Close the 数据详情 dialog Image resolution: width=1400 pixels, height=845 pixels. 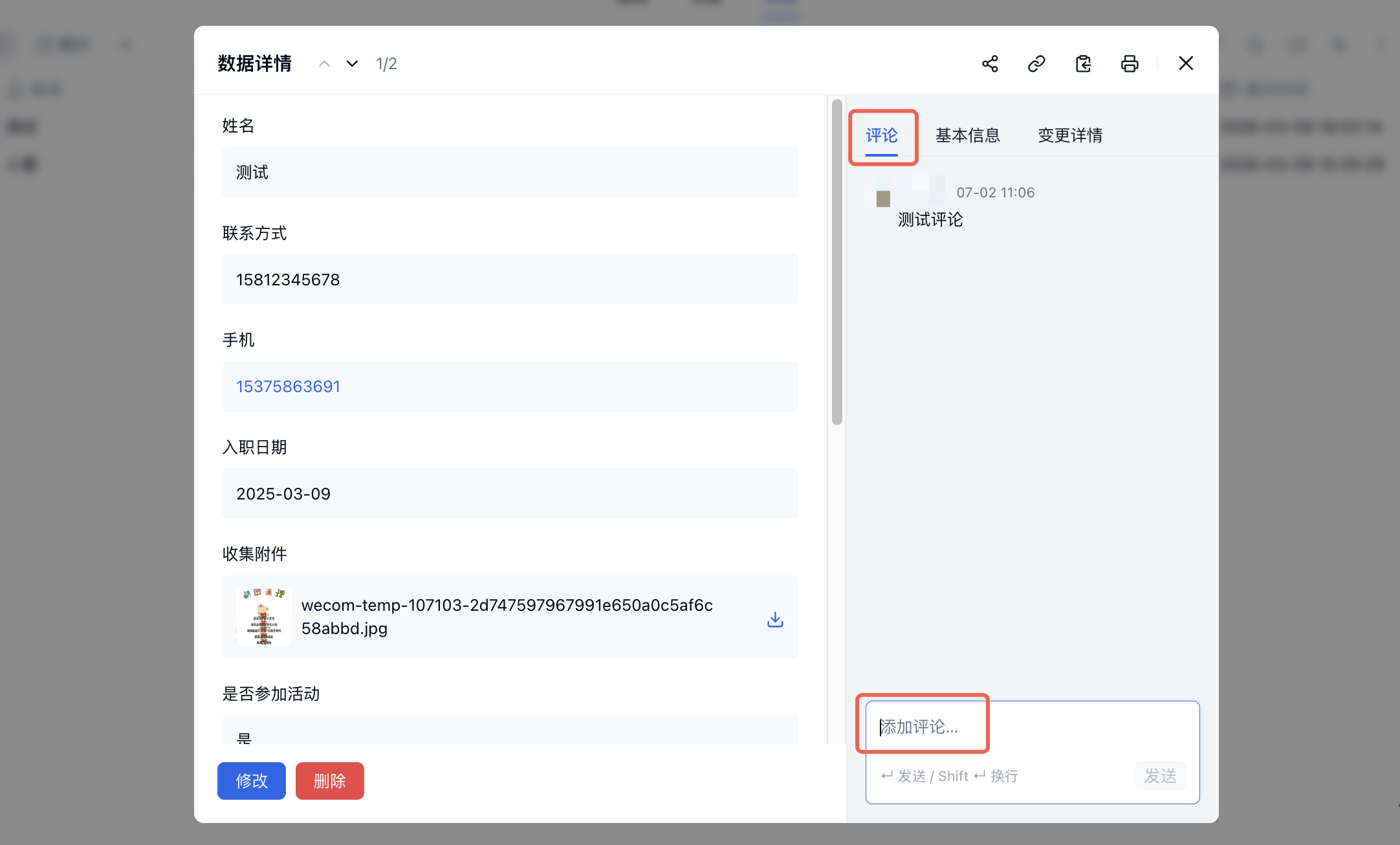[1186, 63]
